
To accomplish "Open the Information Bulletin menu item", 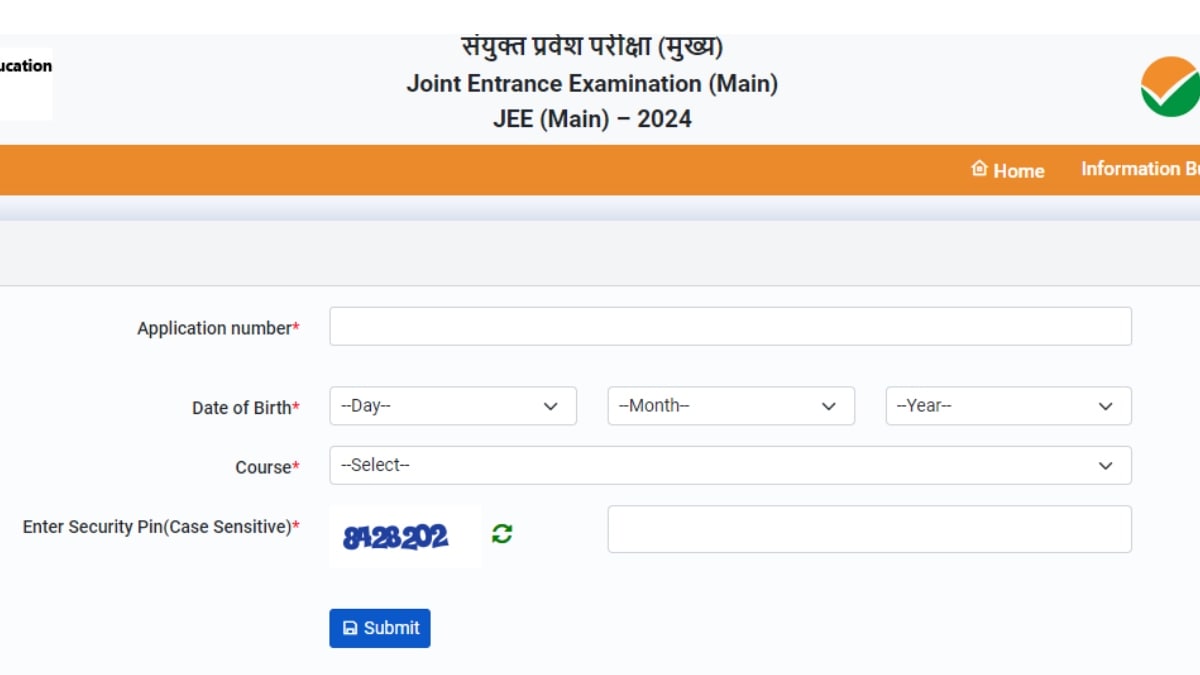I will point(1140,169).
